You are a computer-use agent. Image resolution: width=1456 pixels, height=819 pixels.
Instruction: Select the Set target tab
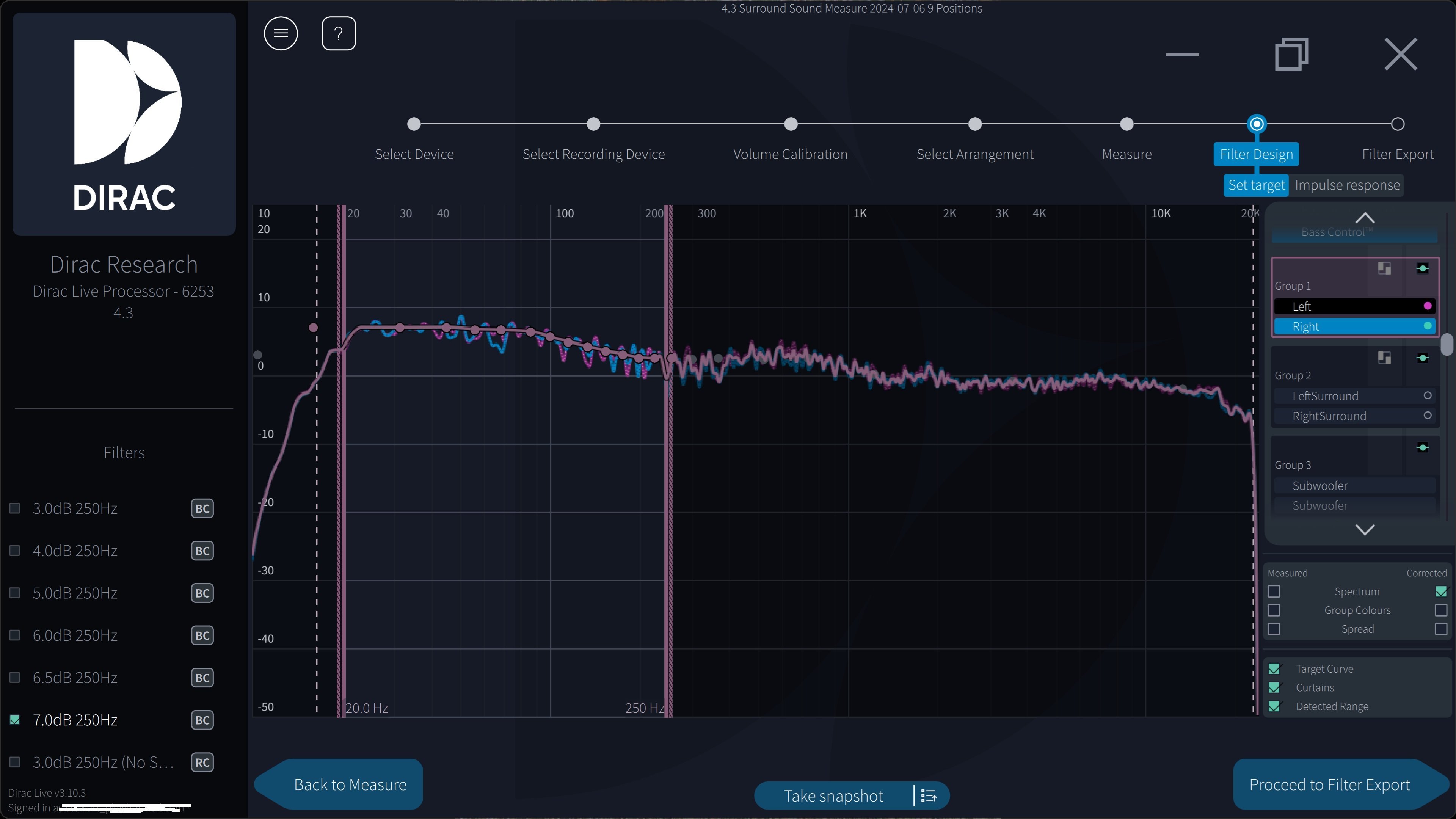point(1256,185)
